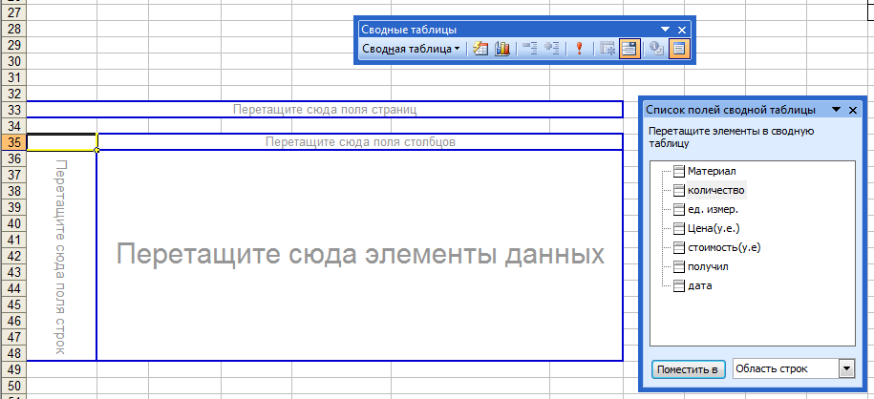Click the Show Detail plus icon
This screenshot has height=399, width=874.
tap(552, 49)
